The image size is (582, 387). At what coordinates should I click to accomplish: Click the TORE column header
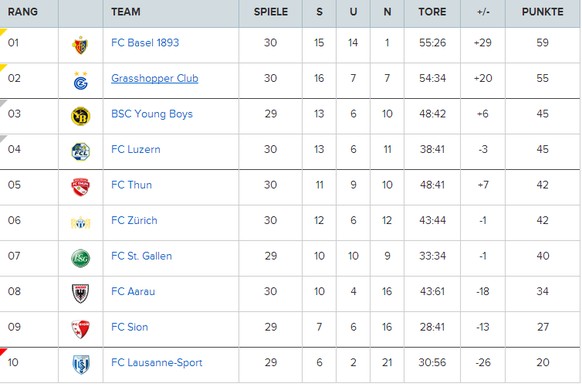coord(432,12)
